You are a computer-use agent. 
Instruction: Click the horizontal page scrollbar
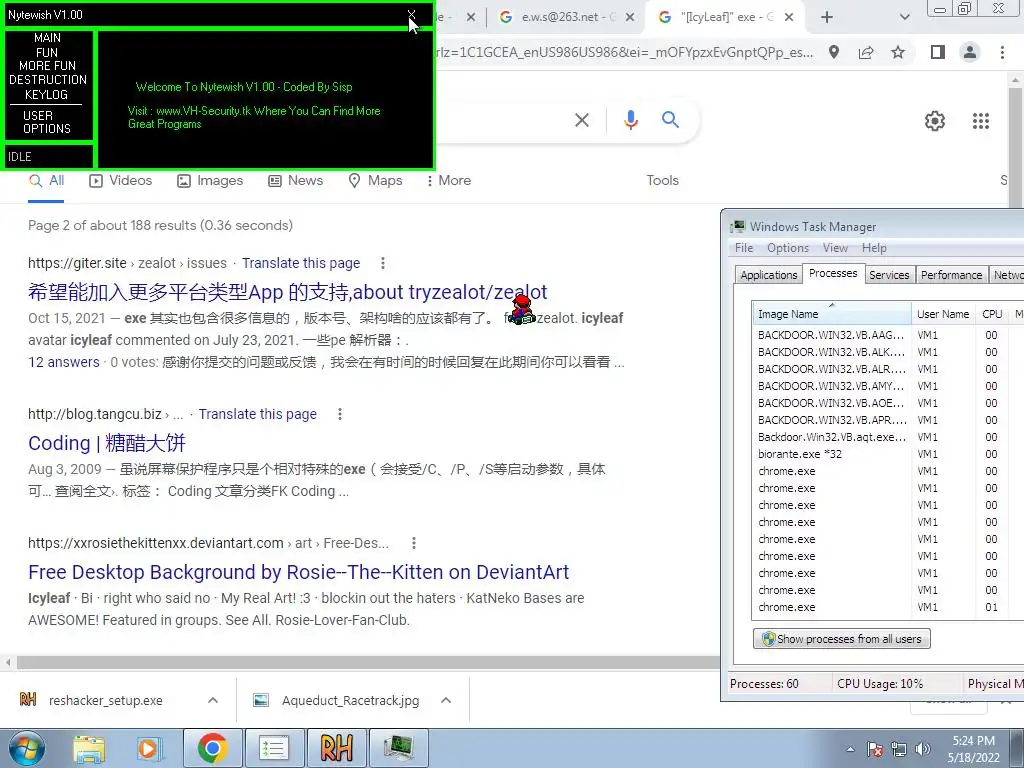click(x=368, y=662)
